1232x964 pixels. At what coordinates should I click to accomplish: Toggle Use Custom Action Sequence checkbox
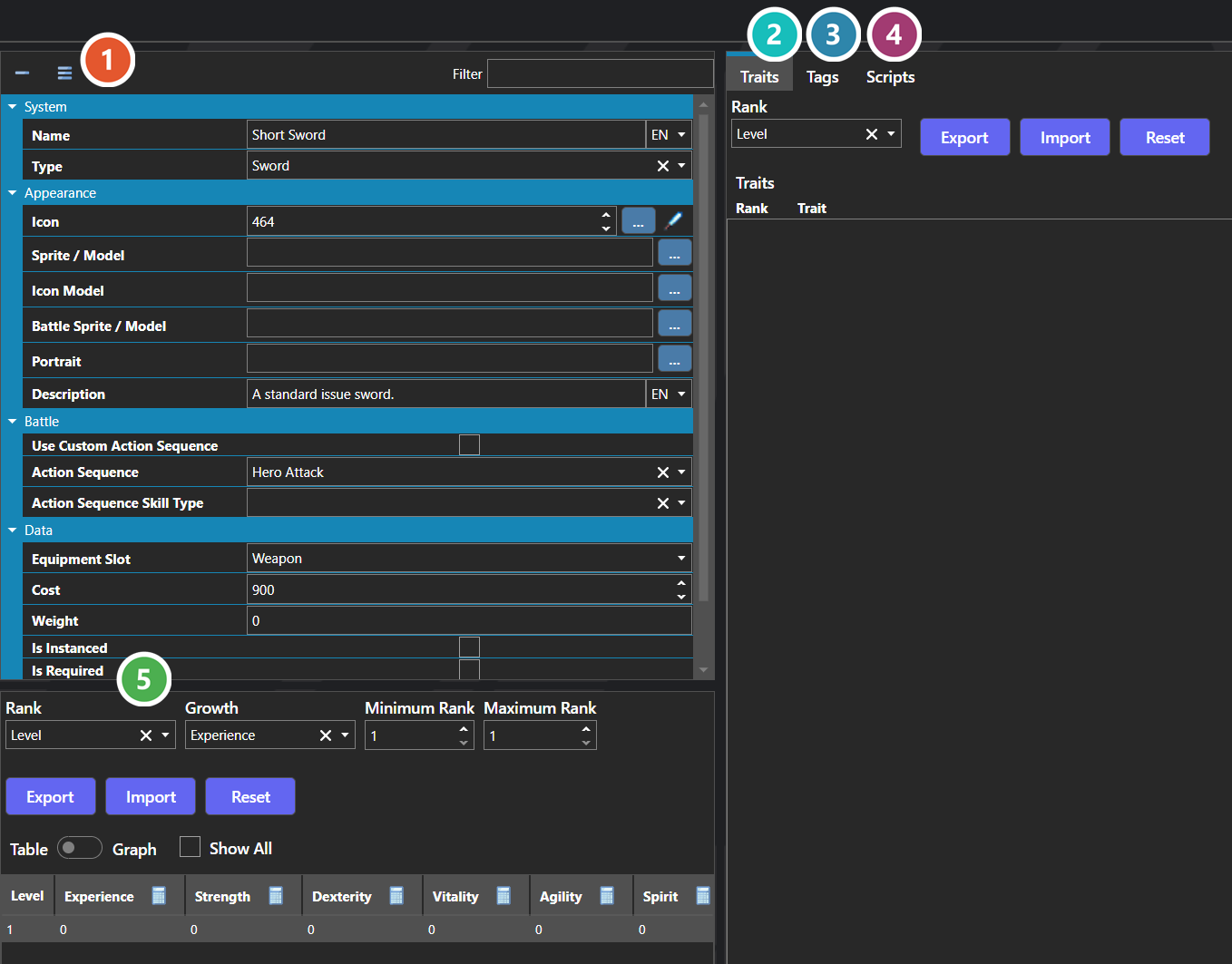click(x=469, y=444)
